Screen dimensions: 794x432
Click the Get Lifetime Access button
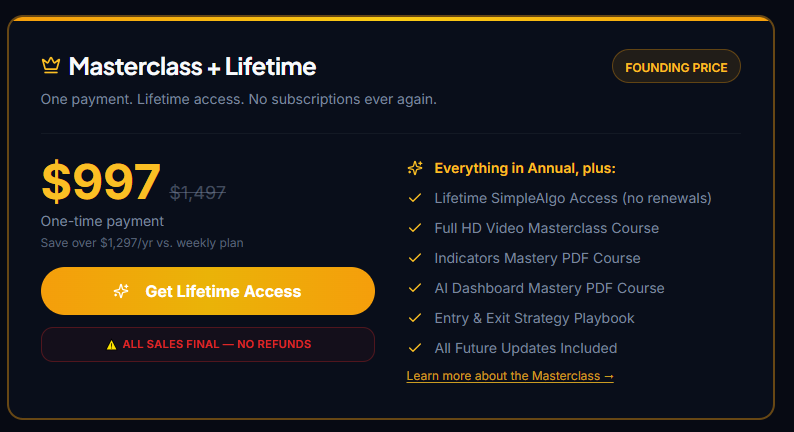point(208,291)
